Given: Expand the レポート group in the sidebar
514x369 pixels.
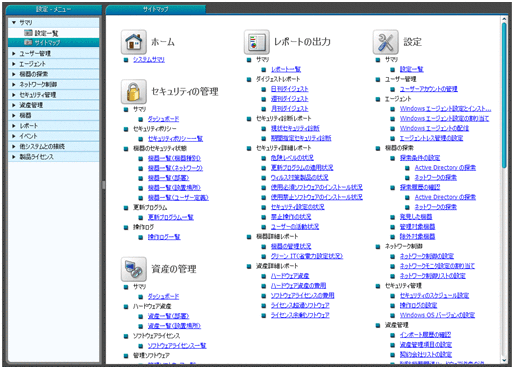Looking at the screenshot, I should (14, 126).
